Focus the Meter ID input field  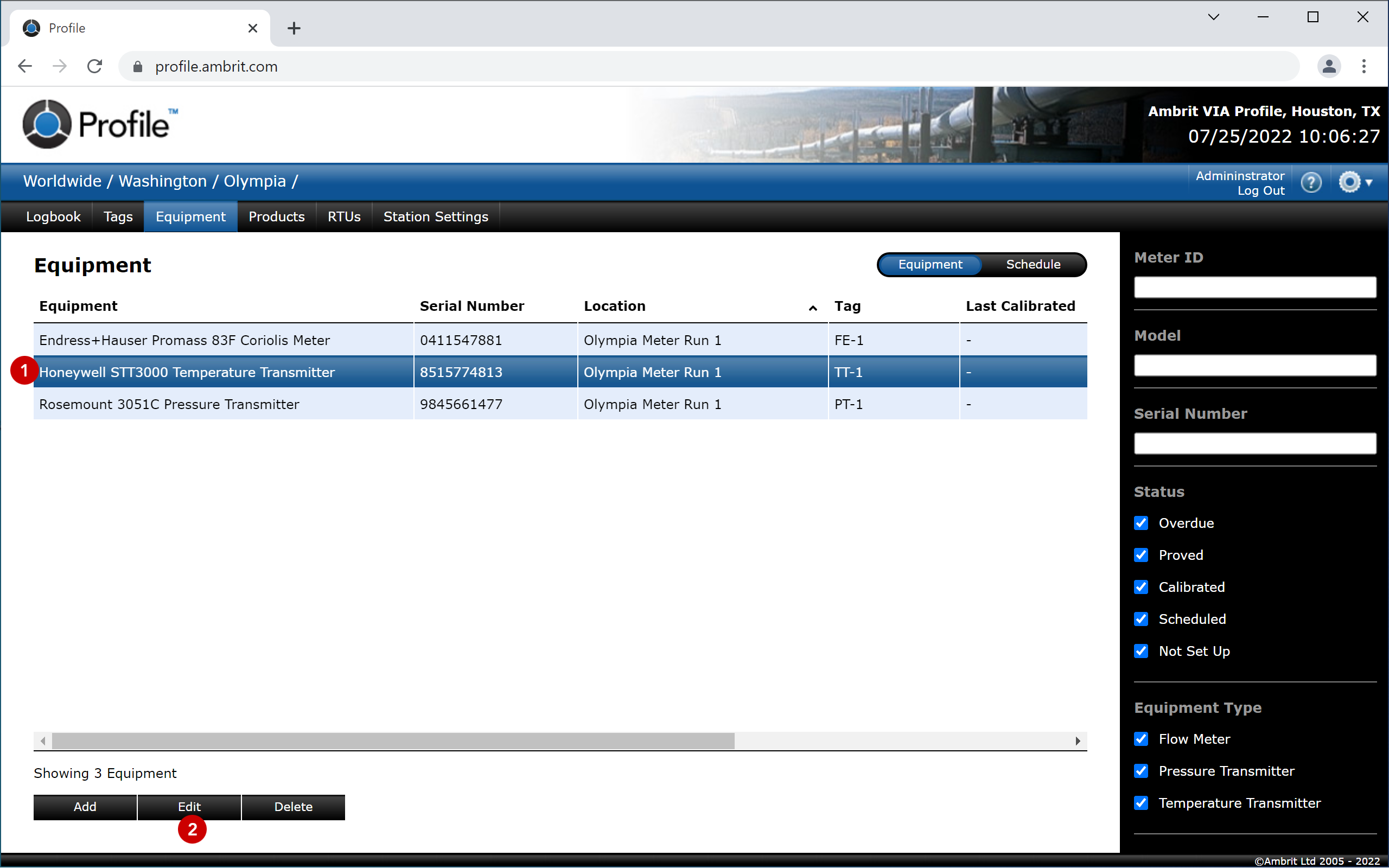coord(1254,287)
